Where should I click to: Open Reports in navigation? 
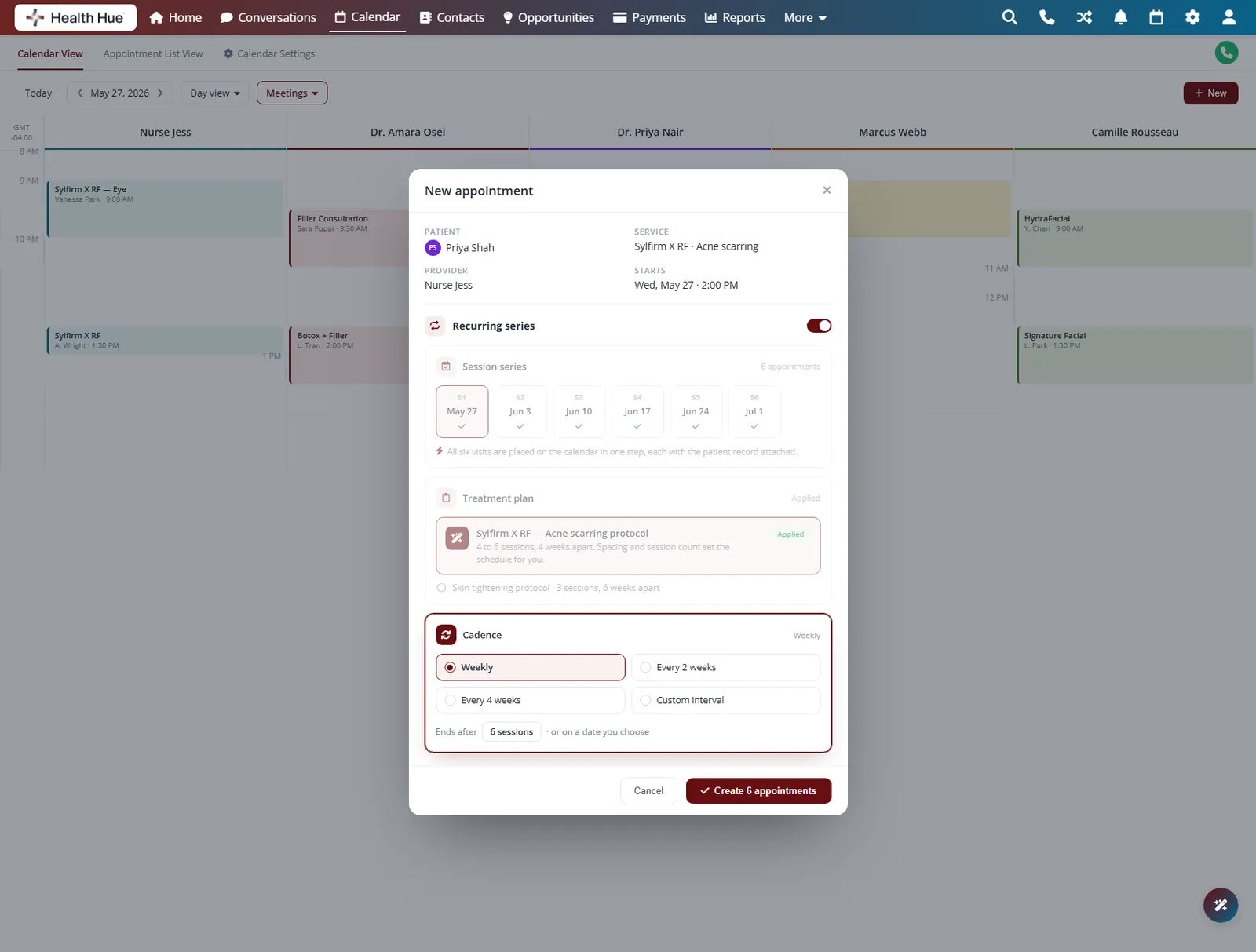[735, 17]
